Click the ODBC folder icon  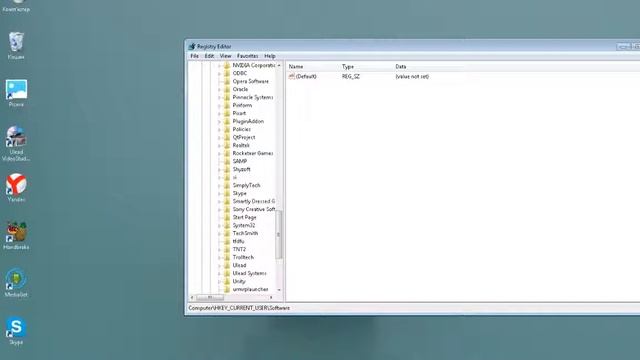[227, 73]
